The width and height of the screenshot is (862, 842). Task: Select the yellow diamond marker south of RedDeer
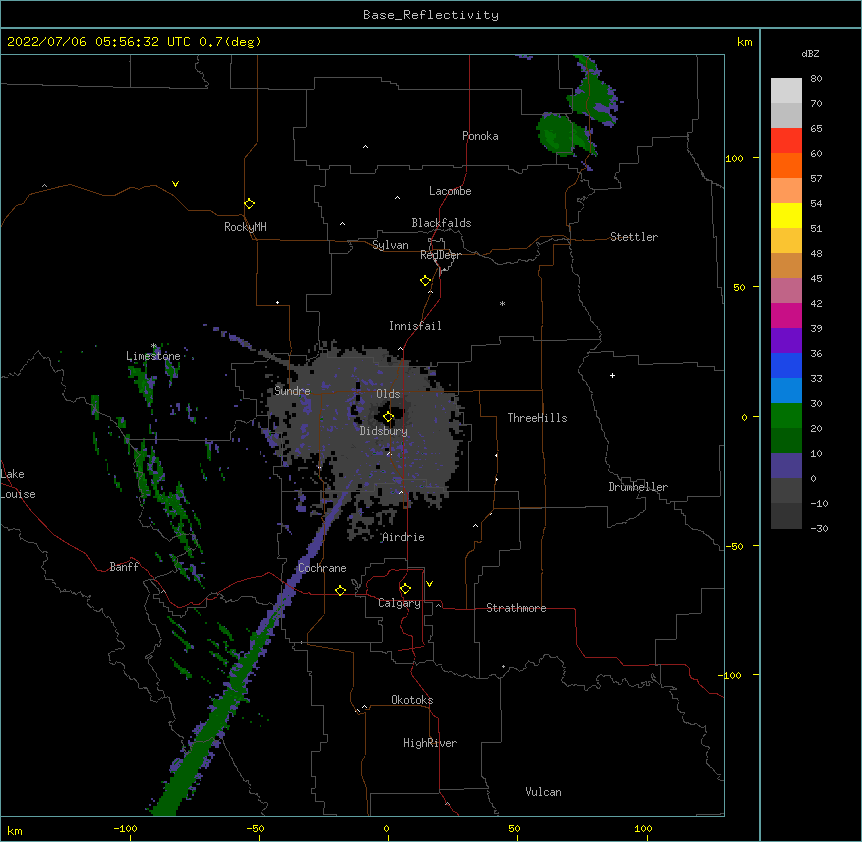click(x=426, y=281)
